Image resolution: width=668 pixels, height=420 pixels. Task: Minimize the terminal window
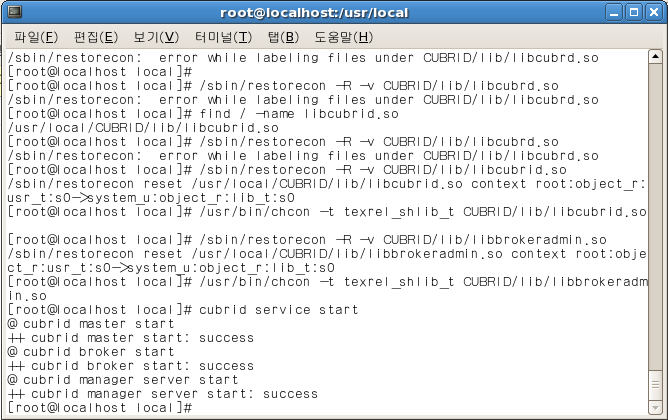614,12
